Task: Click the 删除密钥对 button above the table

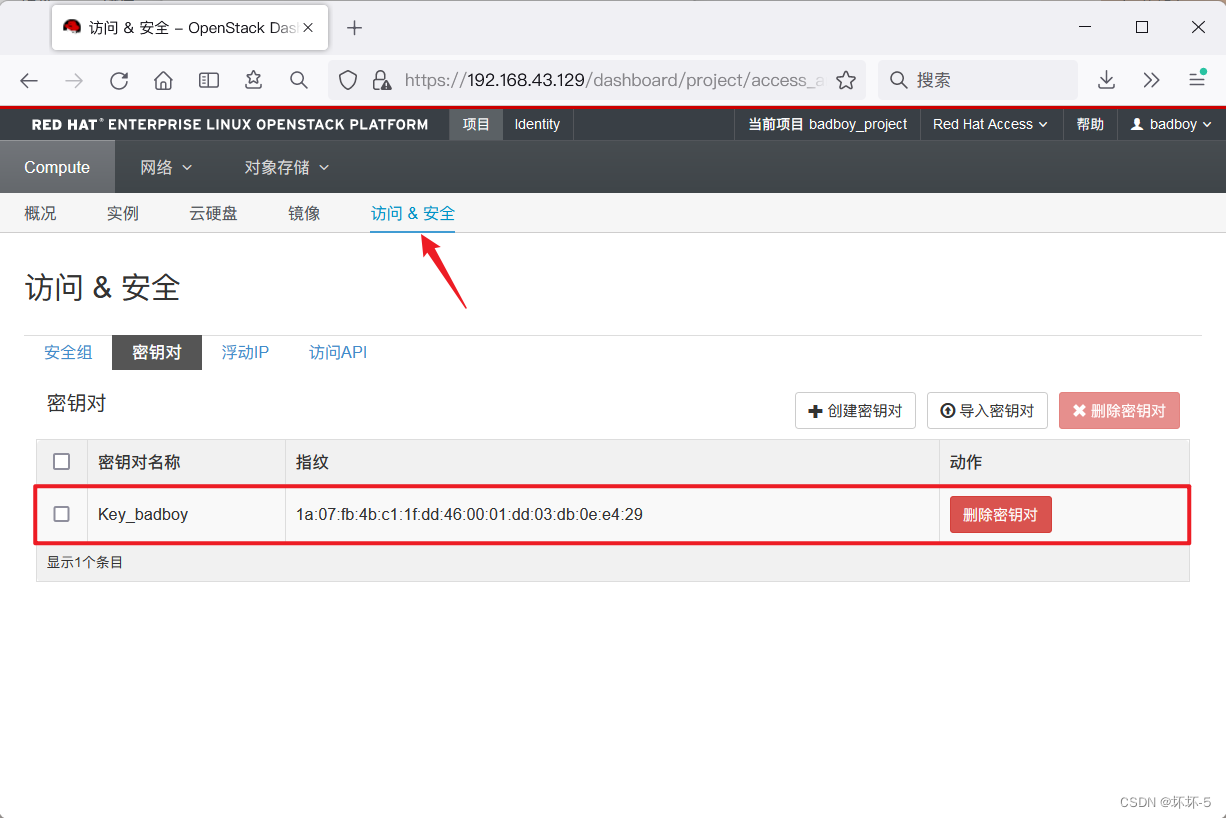Action: coord(1119,411)
